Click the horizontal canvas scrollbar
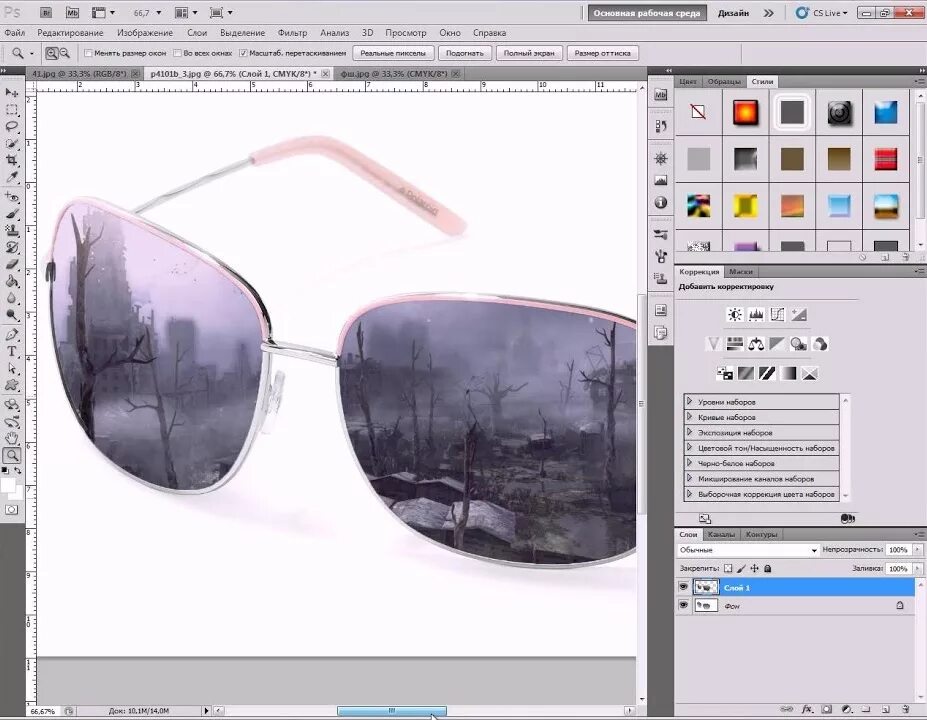 [391, 711]
